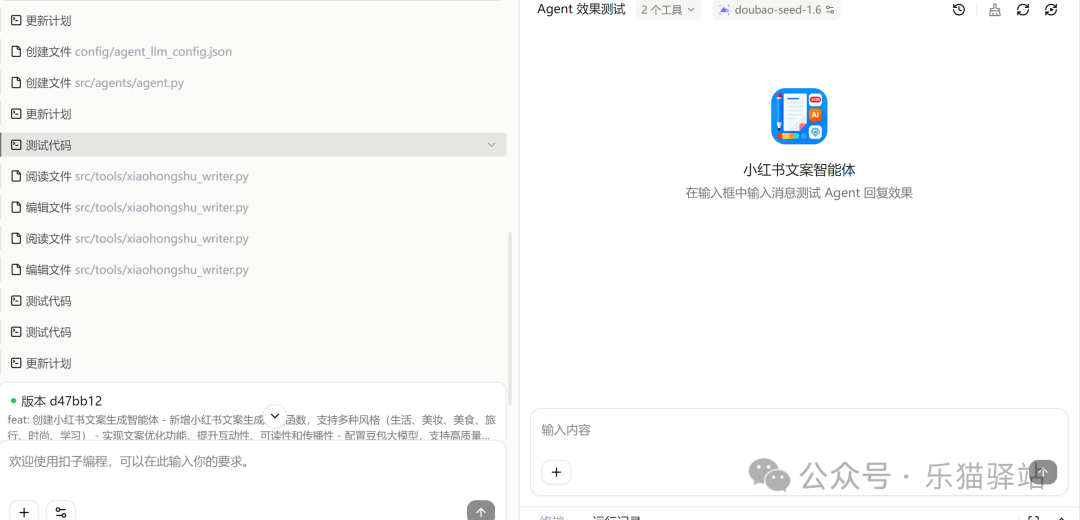The height and width of the screenshot is (520, 1080).
Task: Jump to latest with round down-arrow button
Action: pos(275,415)
